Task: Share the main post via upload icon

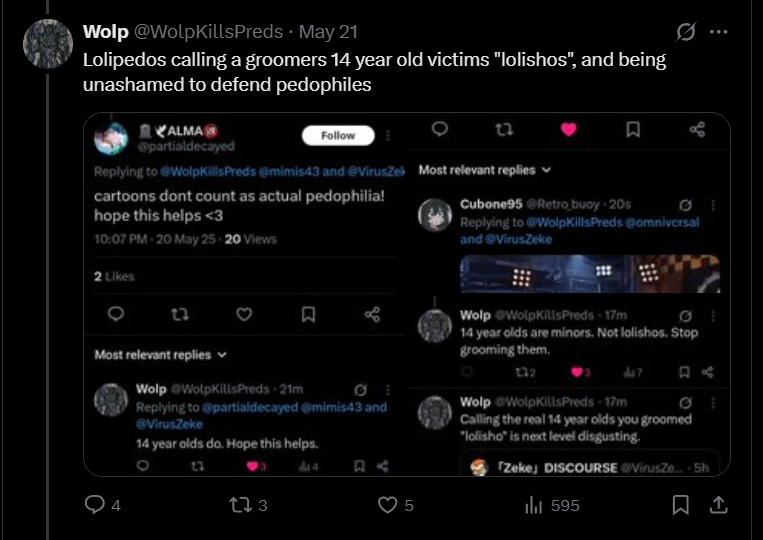Action: tap(718, 505)
